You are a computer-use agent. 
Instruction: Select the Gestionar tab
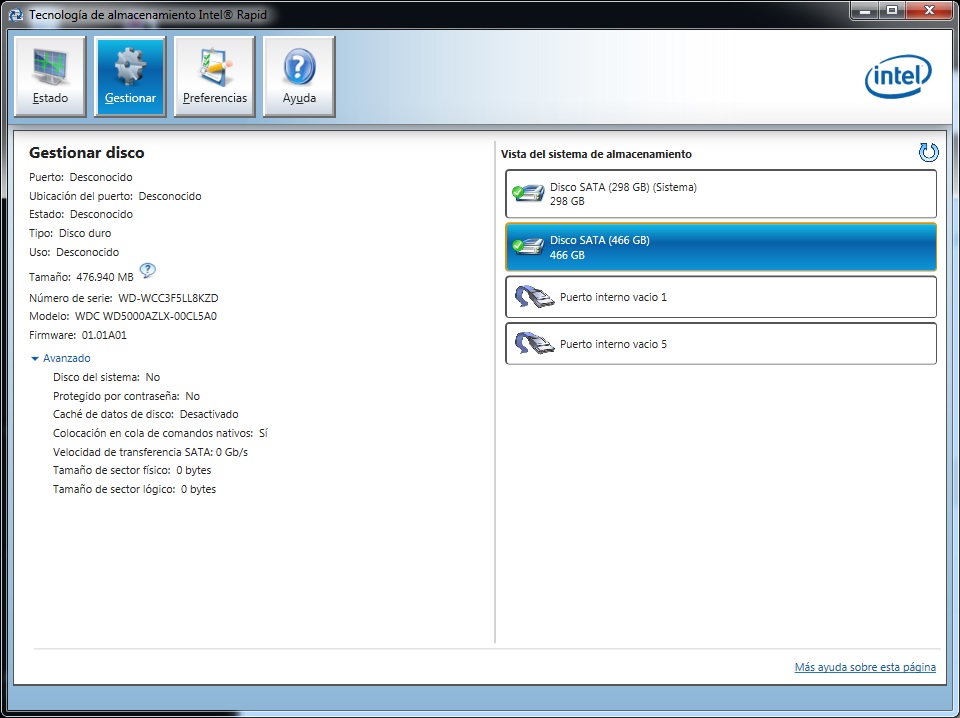[130, 77]
